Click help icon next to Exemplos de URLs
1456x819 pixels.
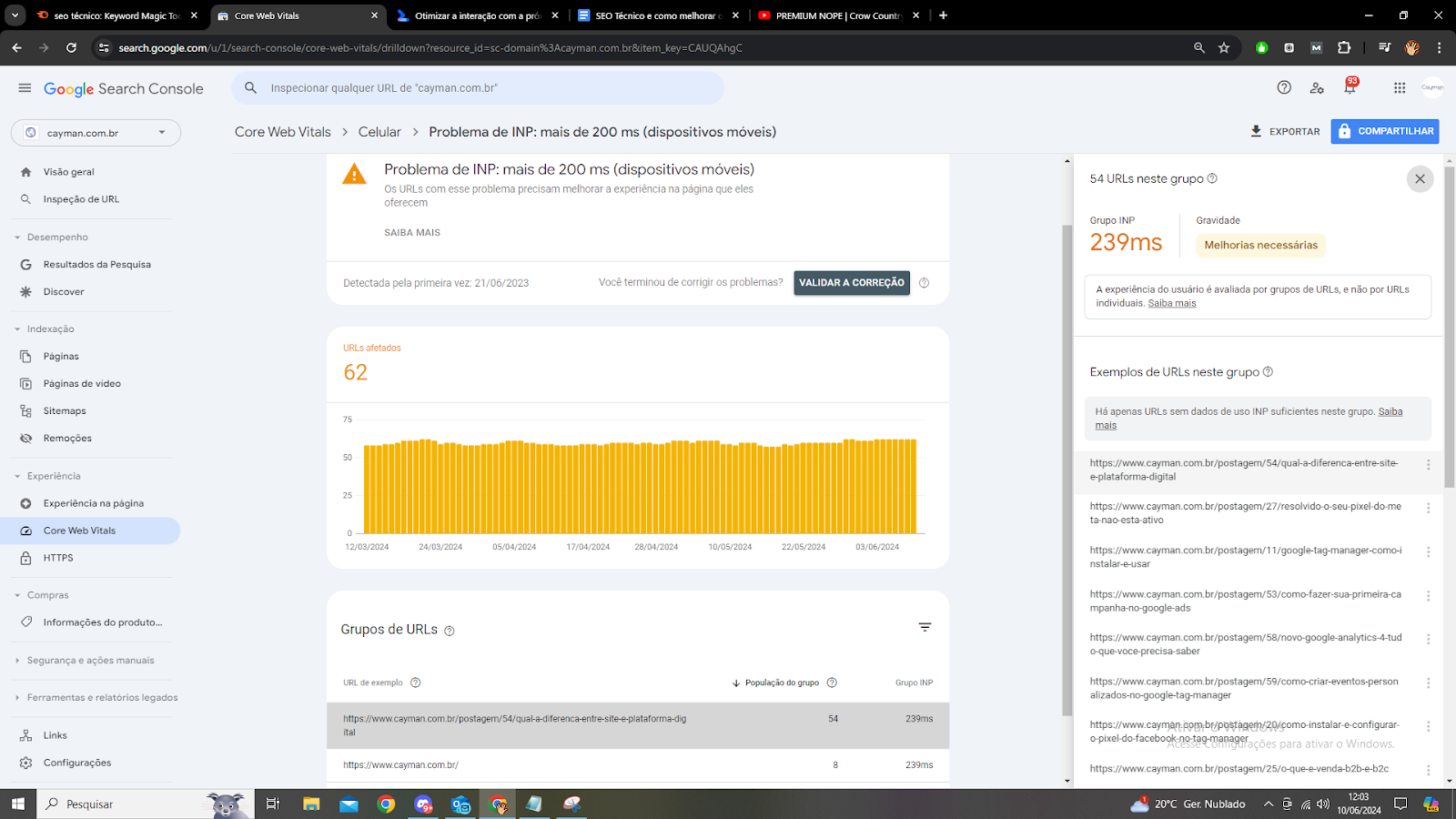pyautogui.click(x=1268, y=371)
